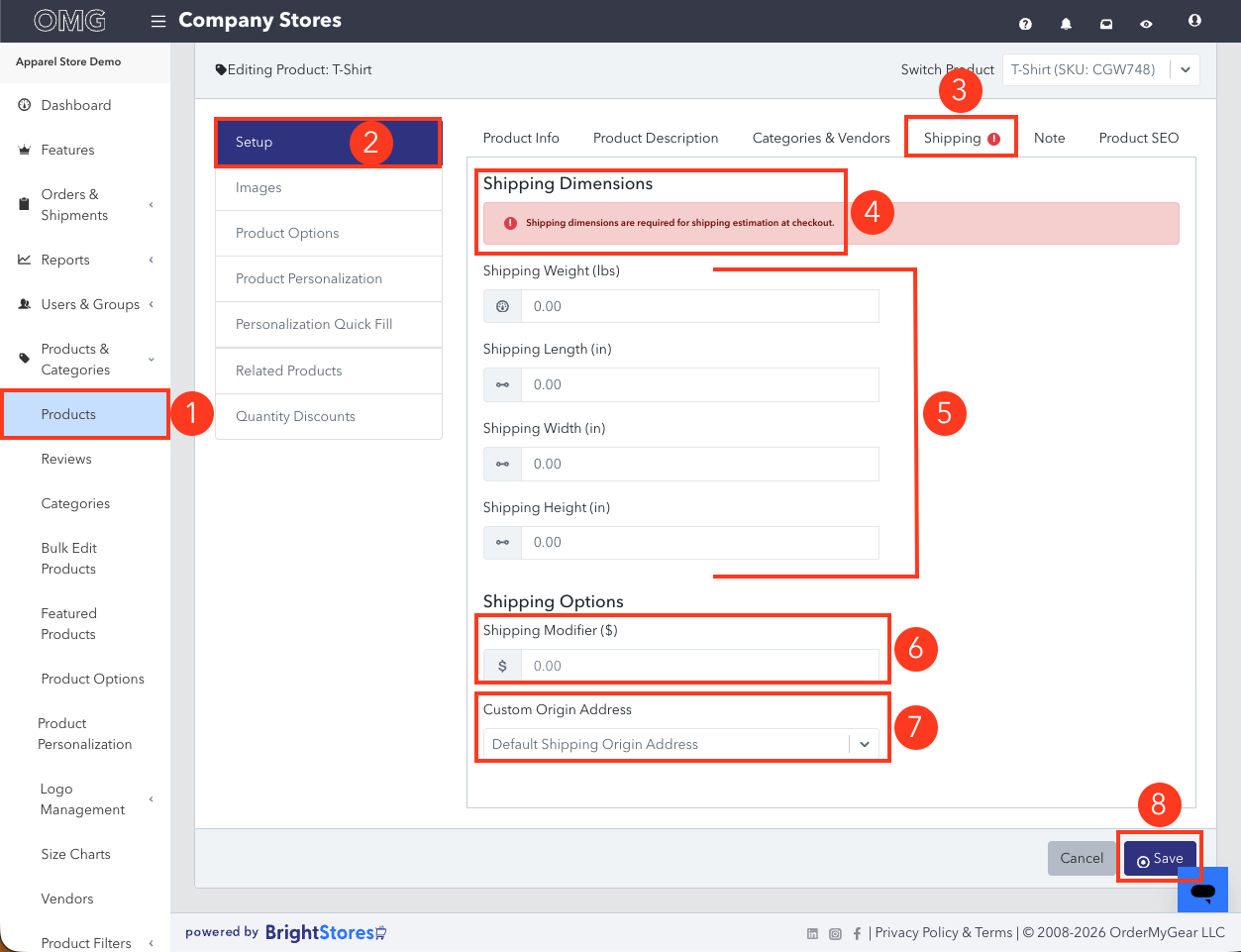This screenshot has width=1241, height=952.
Task: Click the Save button
Action: [1160, 859]
